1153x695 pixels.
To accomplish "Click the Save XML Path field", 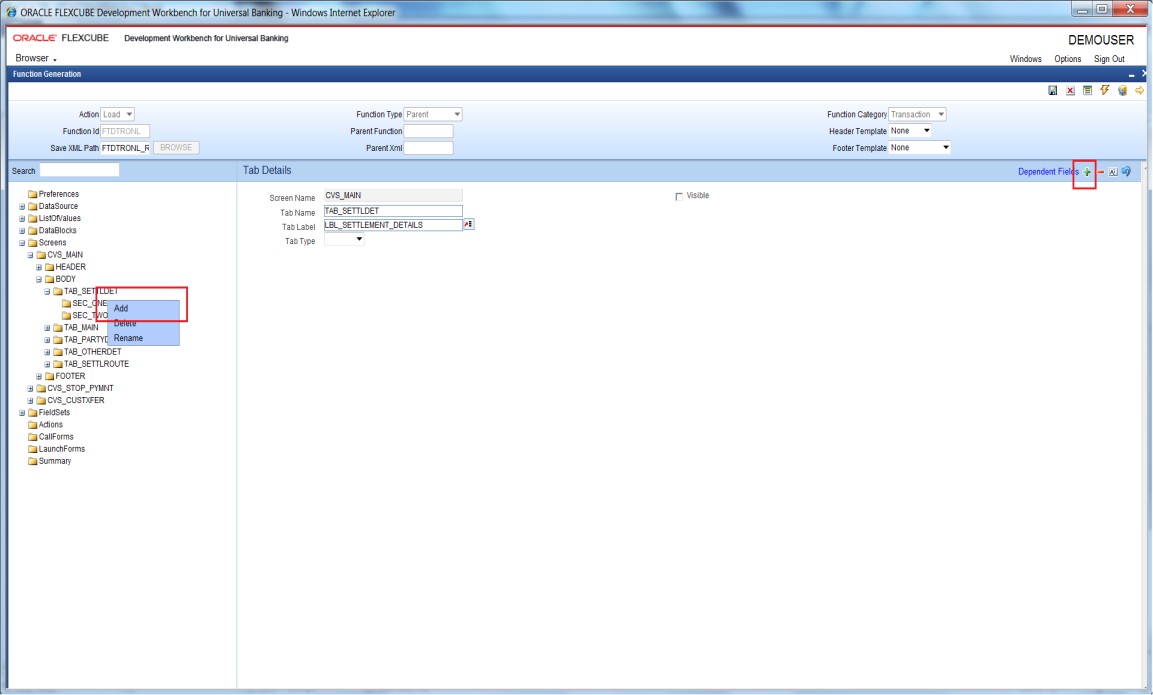I will [125, 148].
